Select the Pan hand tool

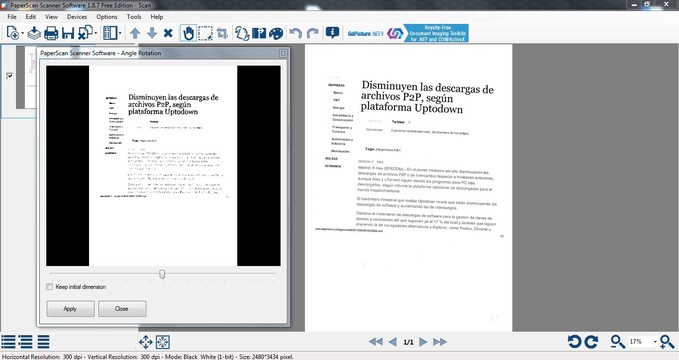click(x=188, y=33)
